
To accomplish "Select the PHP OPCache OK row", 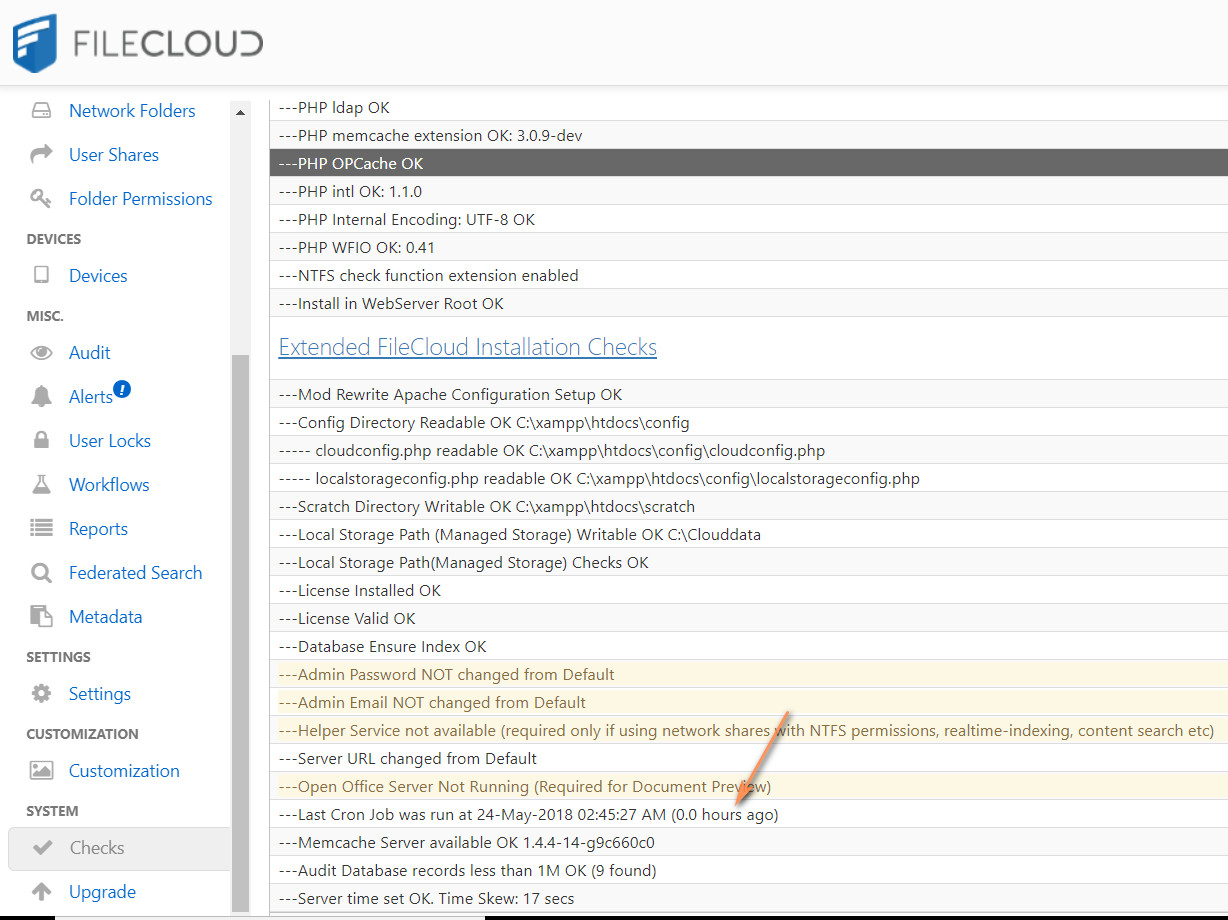I will click(748, 163).
